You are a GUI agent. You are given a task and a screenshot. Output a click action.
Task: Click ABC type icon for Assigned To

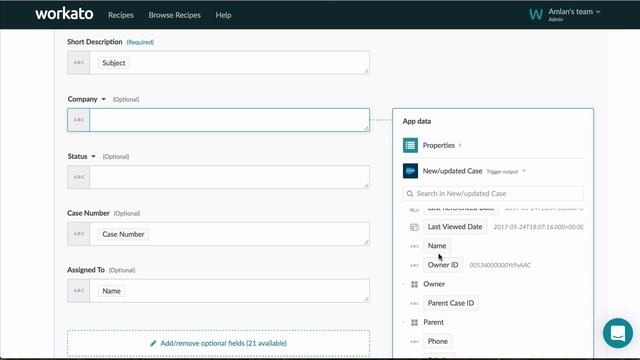pos(79,291)
